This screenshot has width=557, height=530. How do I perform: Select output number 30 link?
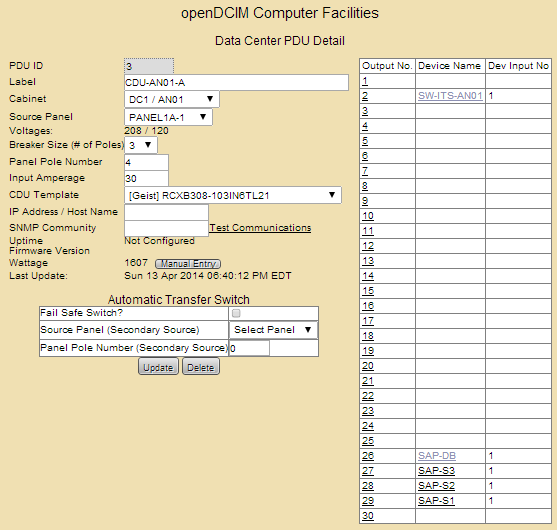click(x=368, y=515)
